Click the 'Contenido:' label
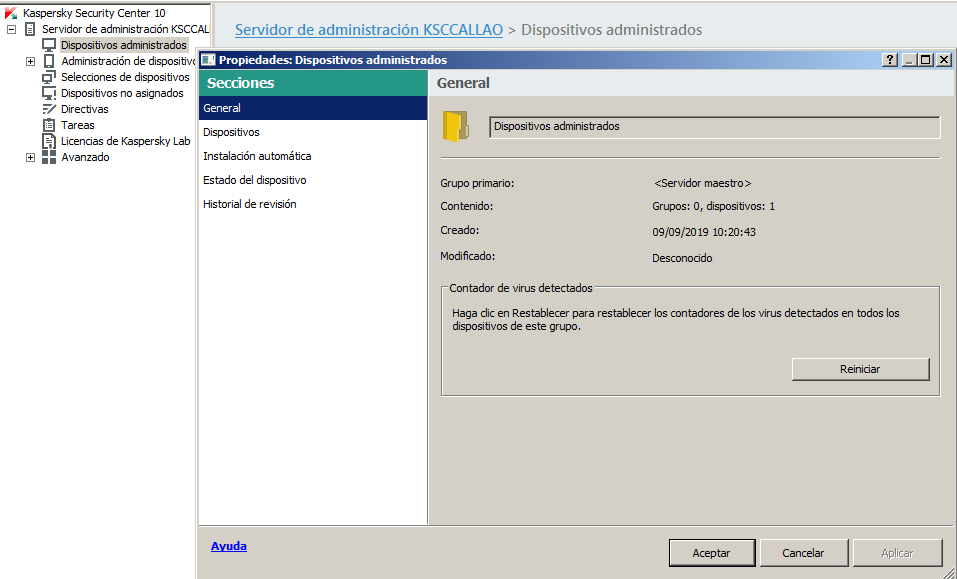957x579 pixels. pyautogui.click(x=466, y=206)
